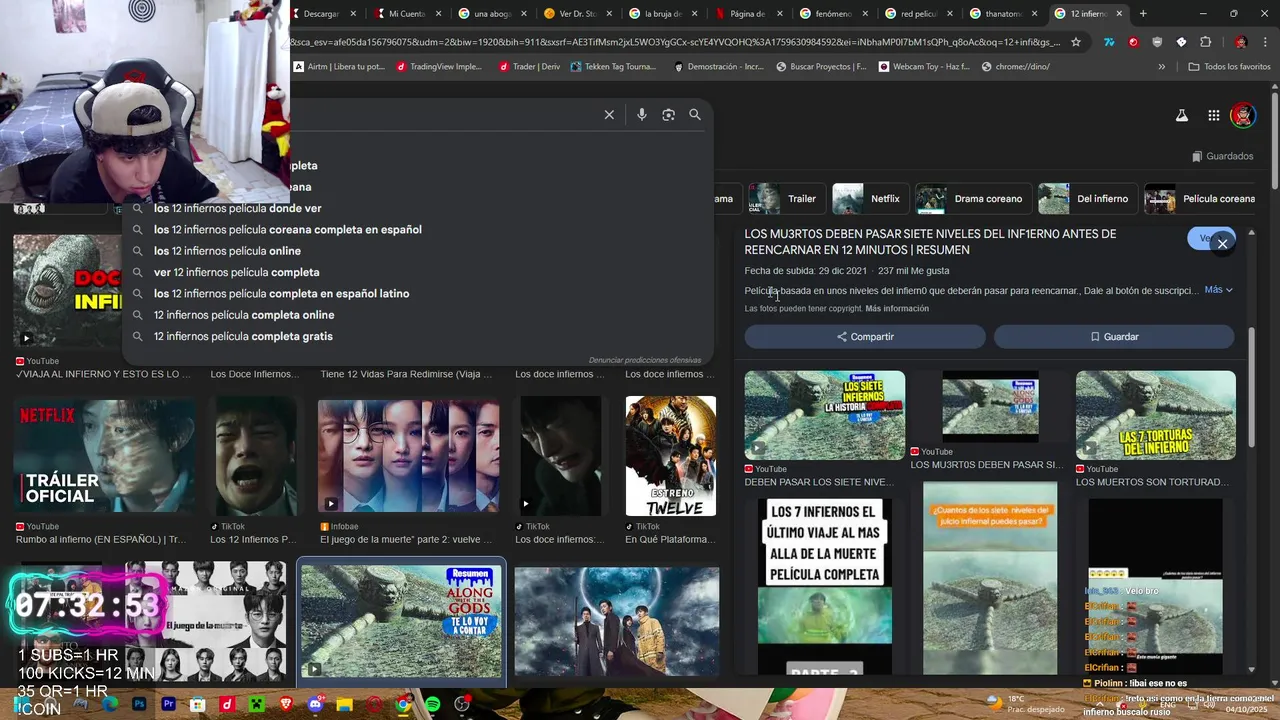Select 'Trailer' filter chip

point(789,199)
